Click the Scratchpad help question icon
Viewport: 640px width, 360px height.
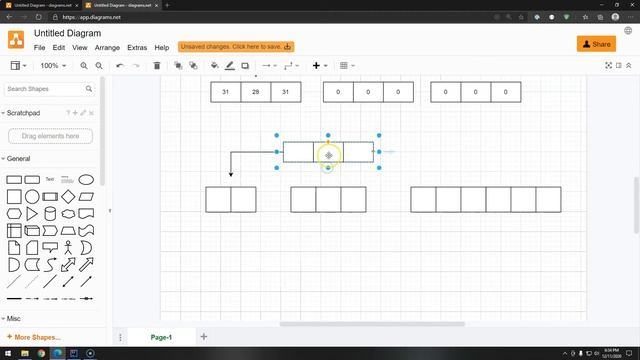click(68, 113)
